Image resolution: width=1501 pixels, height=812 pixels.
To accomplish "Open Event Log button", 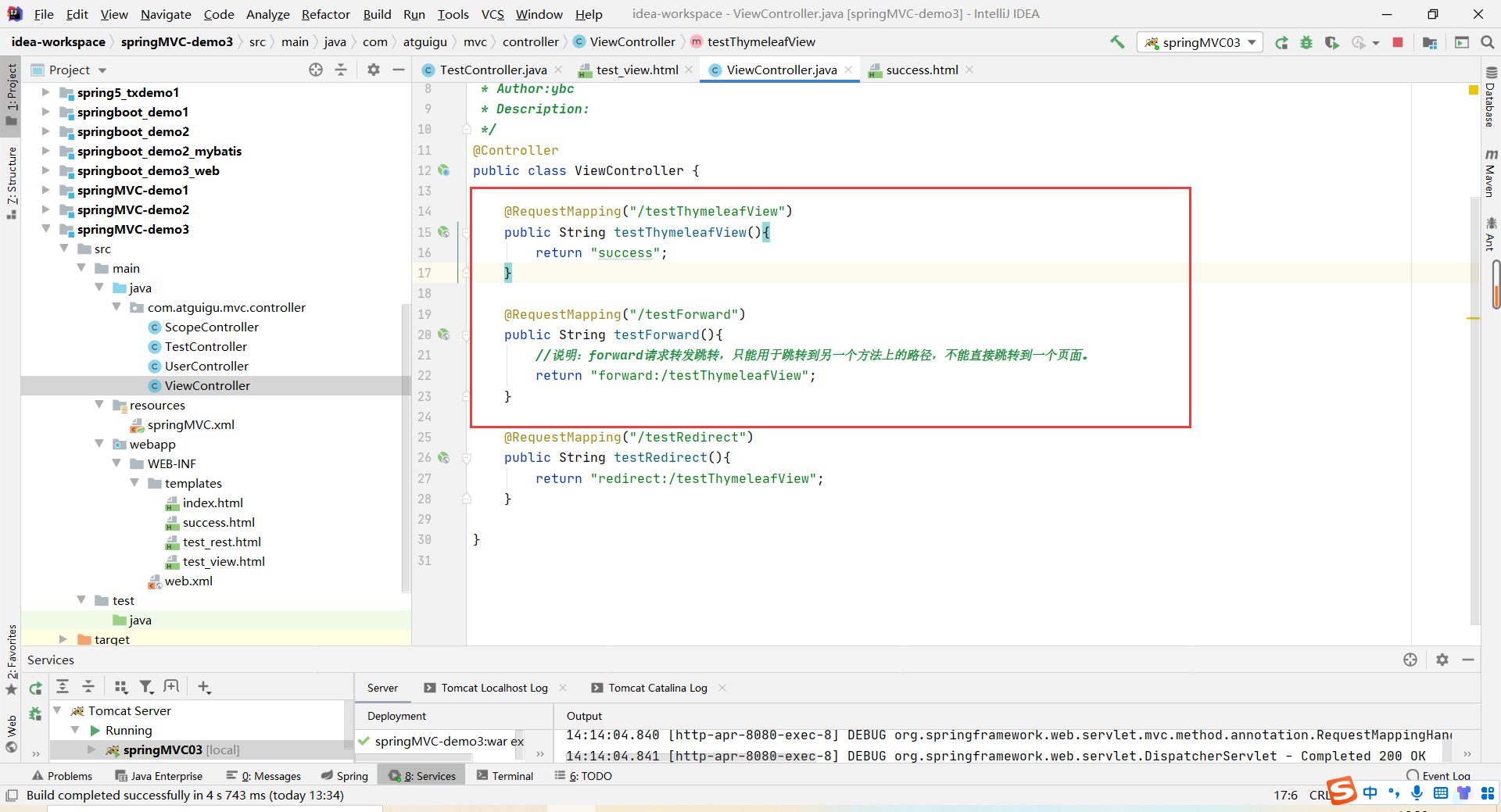I will click(x=1438, y=775).
